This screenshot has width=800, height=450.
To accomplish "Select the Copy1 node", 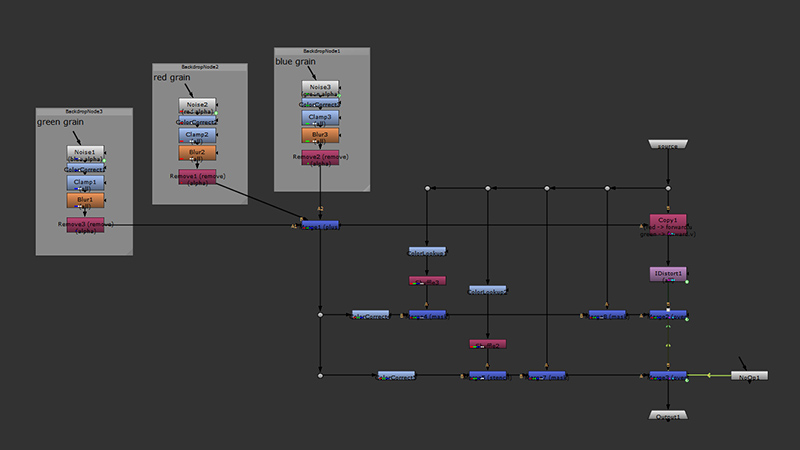I will coord(667,221).
